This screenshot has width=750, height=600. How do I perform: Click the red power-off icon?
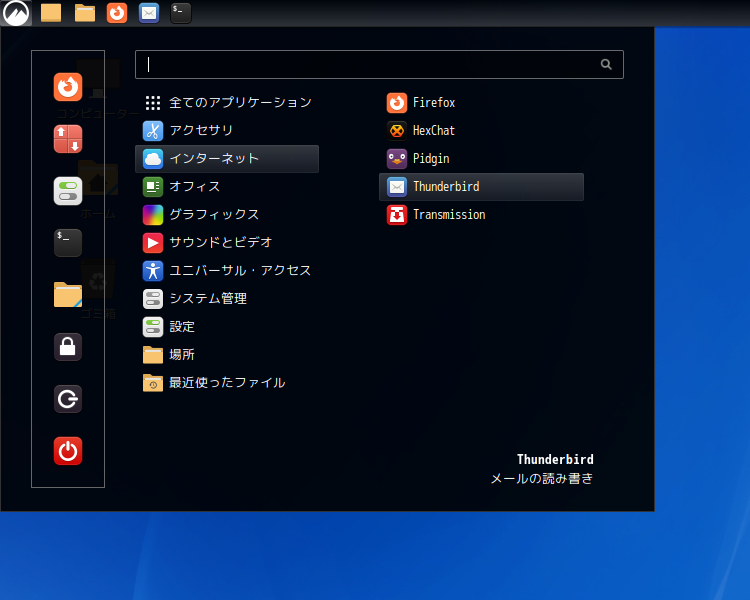pos(68,451)
